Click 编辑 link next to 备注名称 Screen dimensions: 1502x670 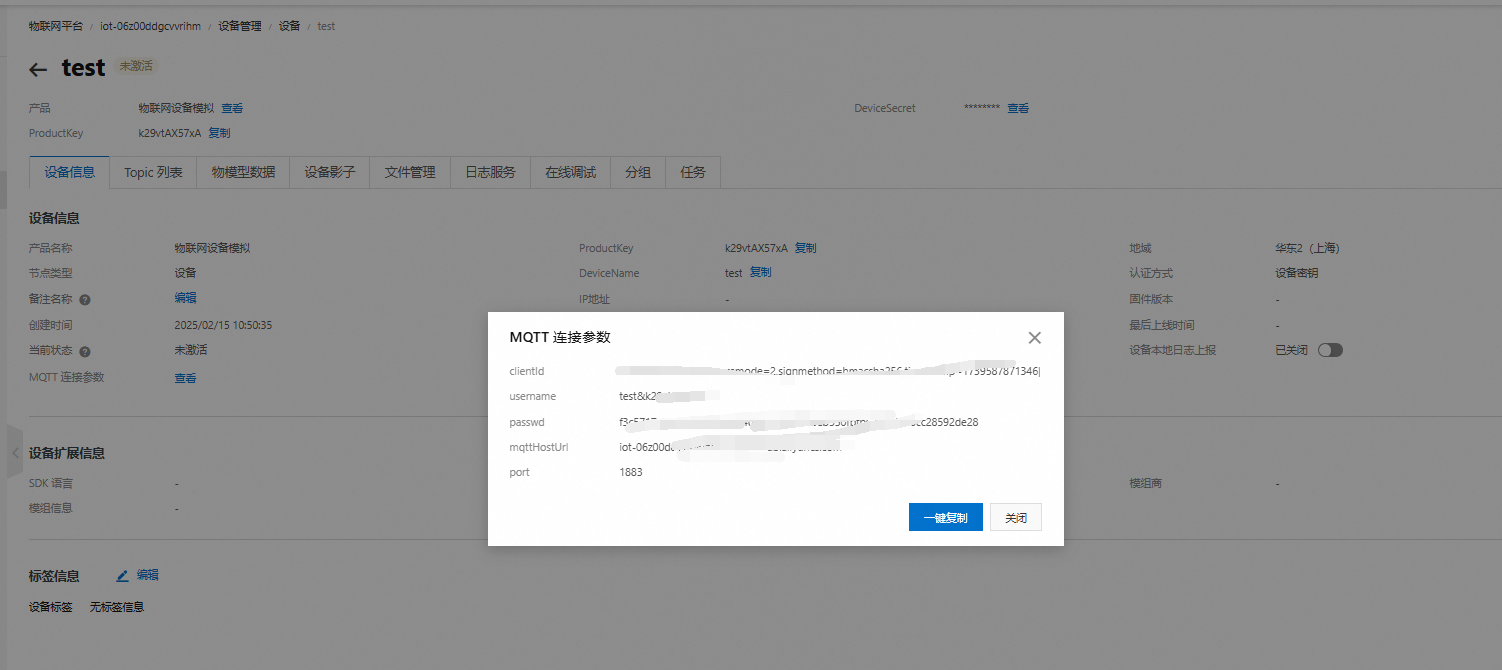(185, 298)
